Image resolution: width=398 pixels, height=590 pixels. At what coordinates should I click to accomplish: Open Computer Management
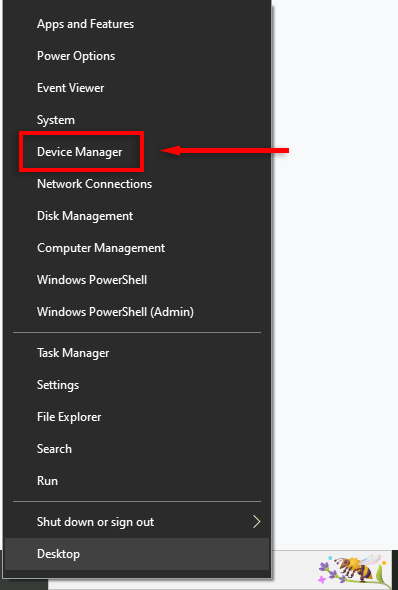coord(137,248)
